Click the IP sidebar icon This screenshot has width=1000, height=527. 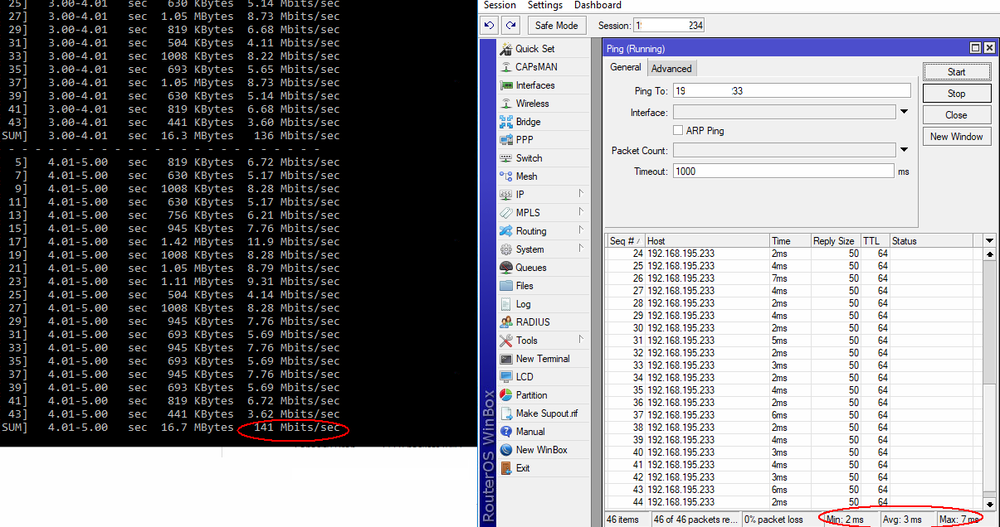[x=506, y=195]
